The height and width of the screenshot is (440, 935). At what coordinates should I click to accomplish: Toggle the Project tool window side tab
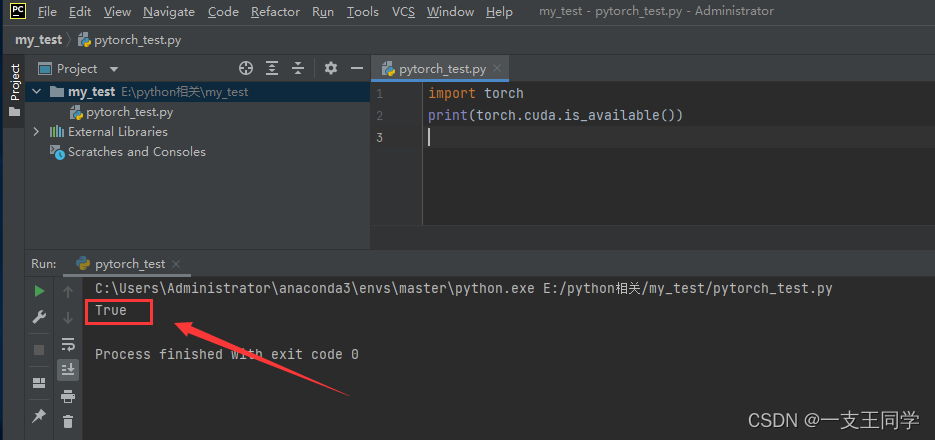pos(15,91)
